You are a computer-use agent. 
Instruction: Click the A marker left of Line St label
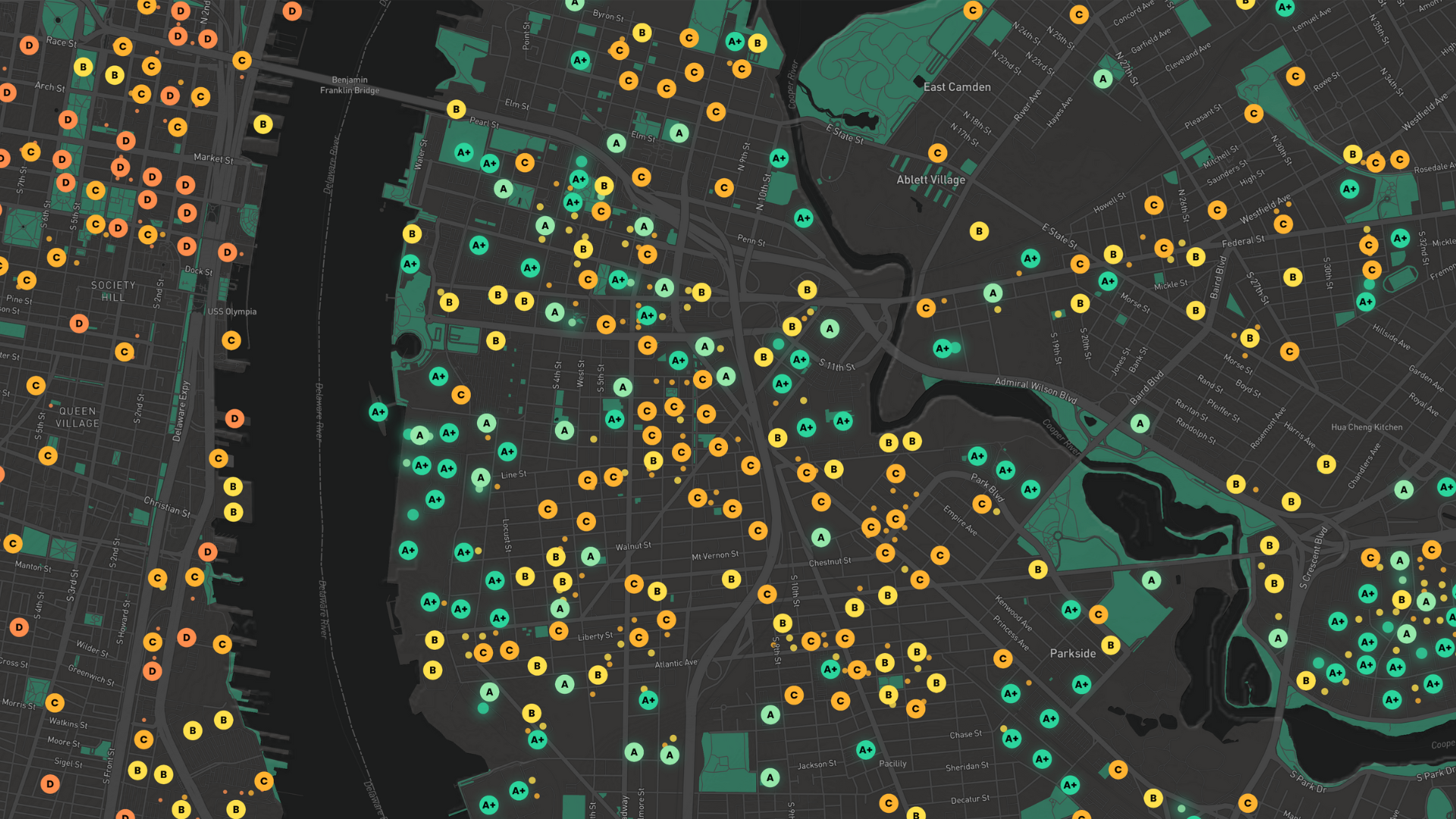480,478
